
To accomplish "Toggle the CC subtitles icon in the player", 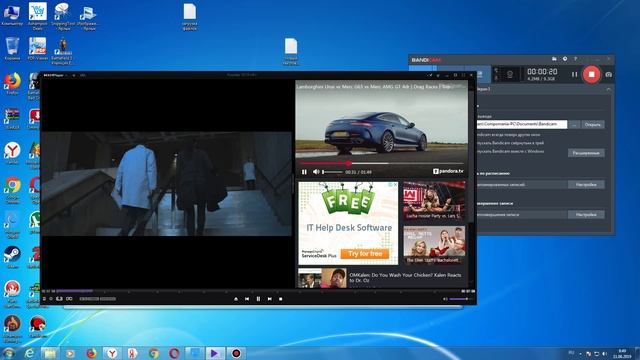I will [69, 299].
